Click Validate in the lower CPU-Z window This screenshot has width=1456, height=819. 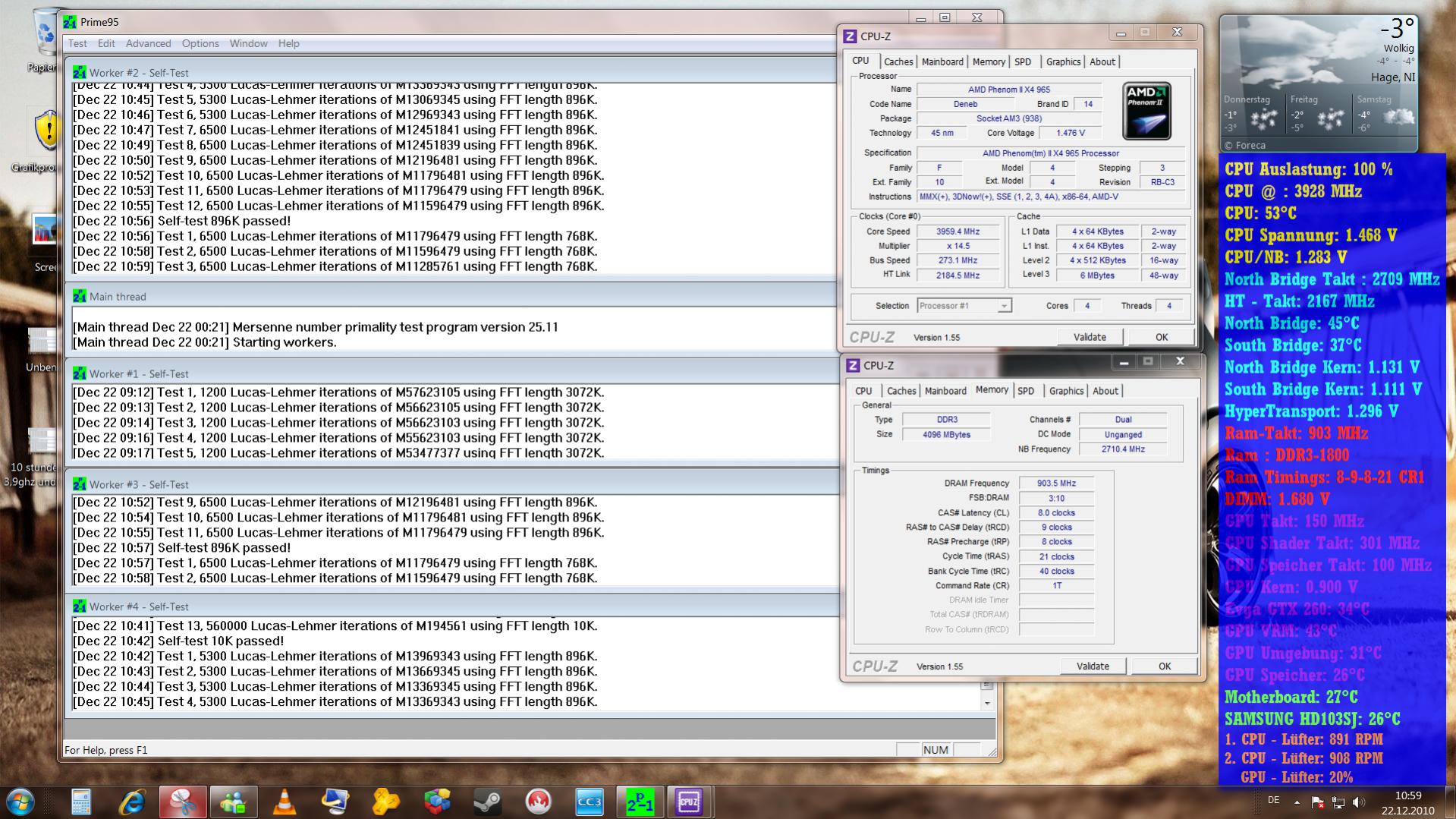coord(1093,666)
